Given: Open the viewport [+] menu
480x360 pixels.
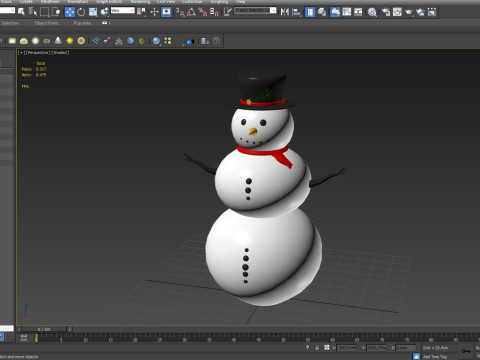Looking at the screenshot, I should [x=21, y=53].
